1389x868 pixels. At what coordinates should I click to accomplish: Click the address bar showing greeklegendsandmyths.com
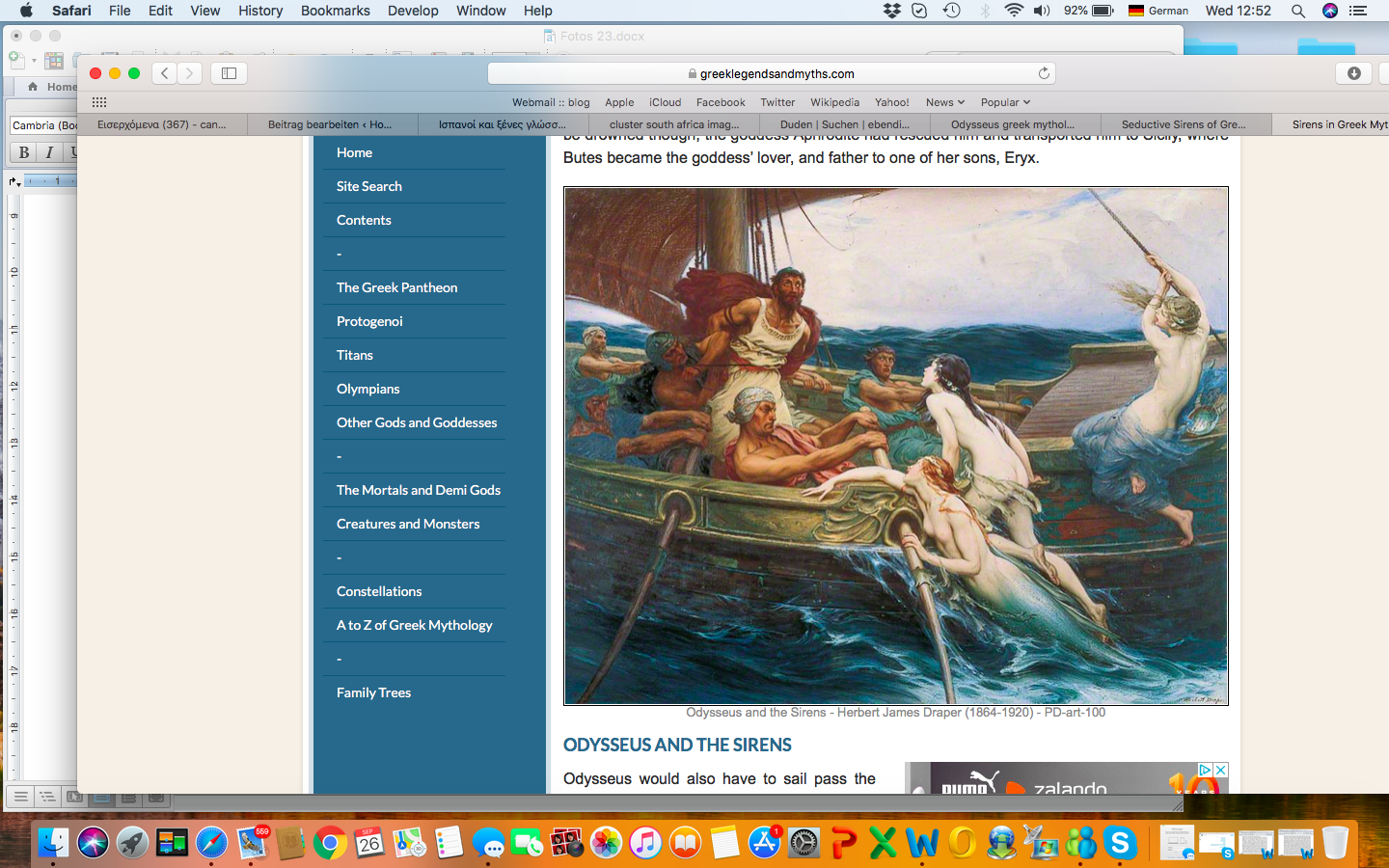click(772, 73)
